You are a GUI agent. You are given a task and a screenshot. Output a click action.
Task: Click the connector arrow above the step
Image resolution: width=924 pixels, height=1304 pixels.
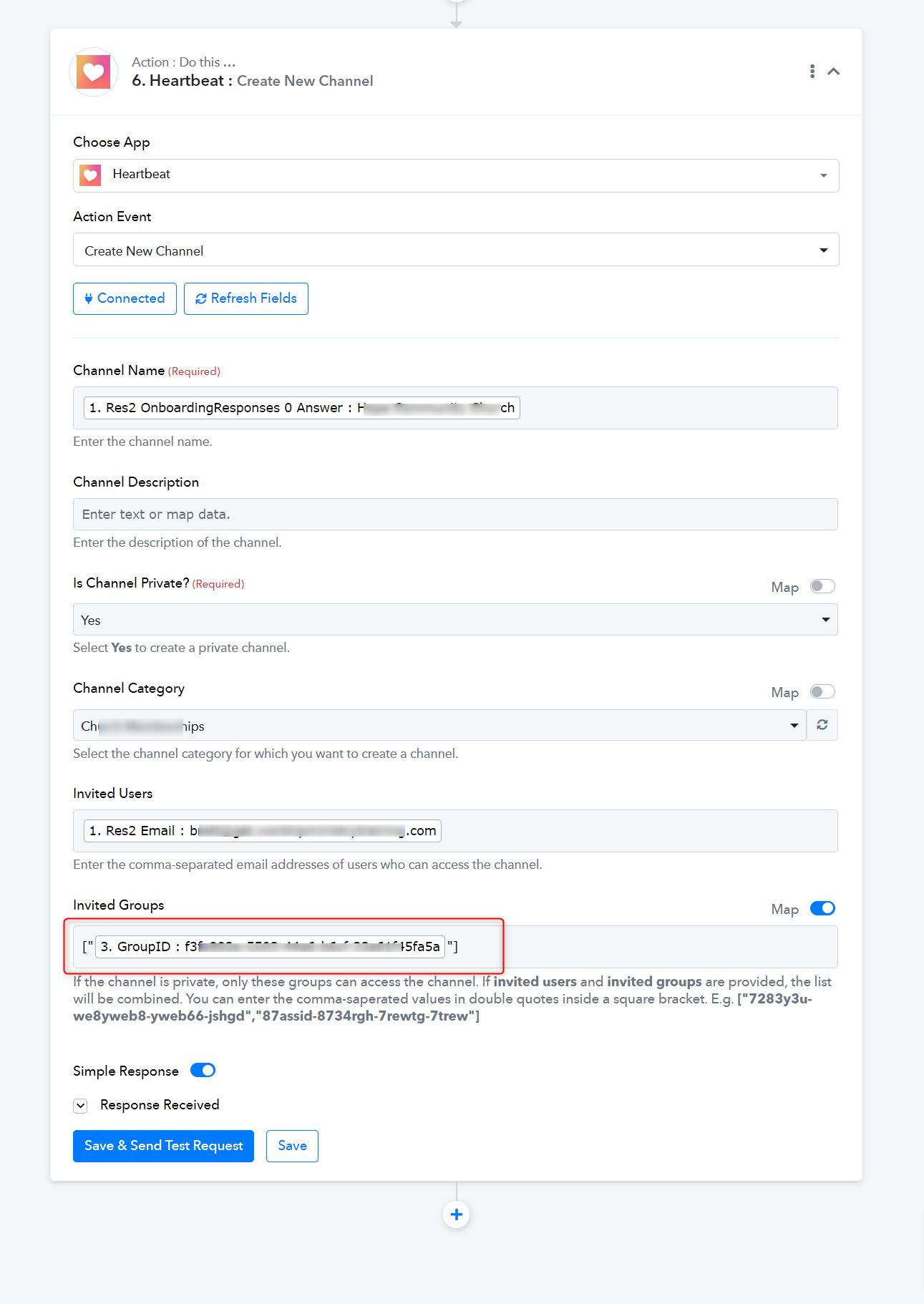(x=456, y=16)
